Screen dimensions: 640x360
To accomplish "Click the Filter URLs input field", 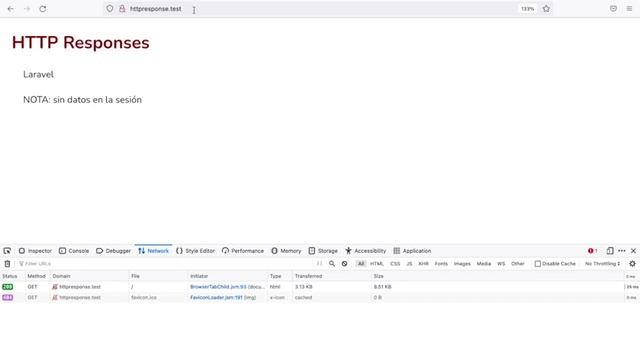I will [x=165, y=264].
